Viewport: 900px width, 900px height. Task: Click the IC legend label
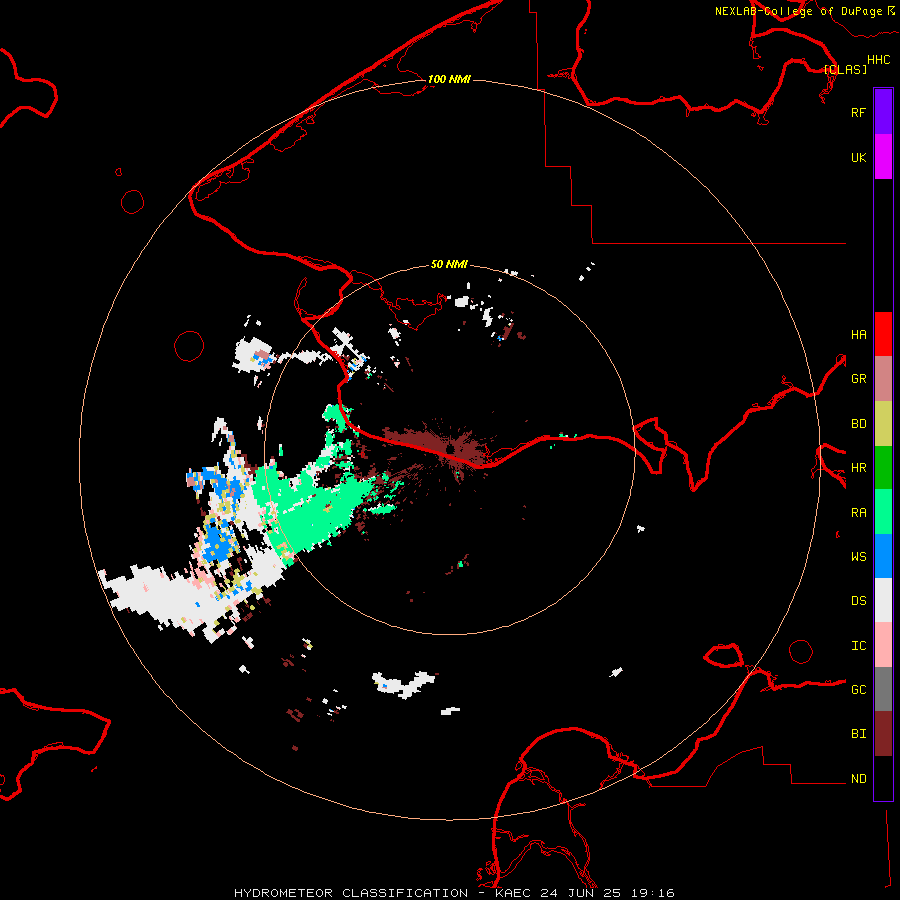858,646
